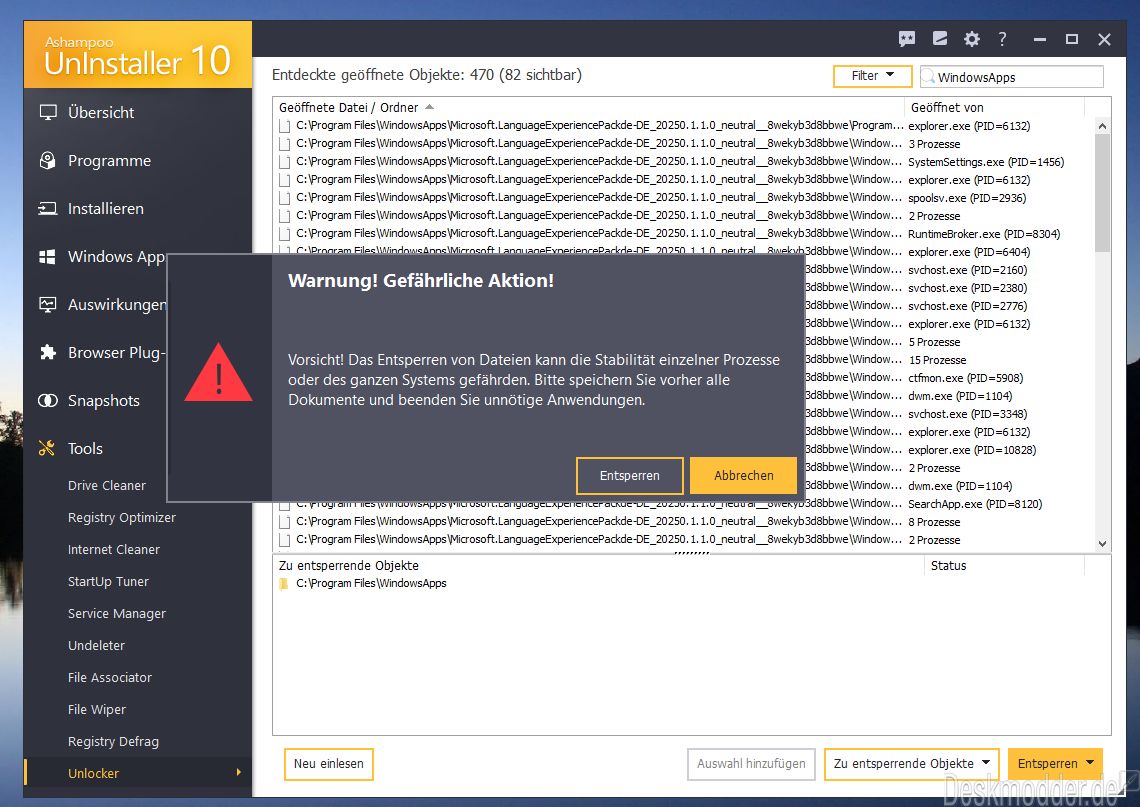Click the file list vertical scrollbar thumb

tap(1102, 193)
